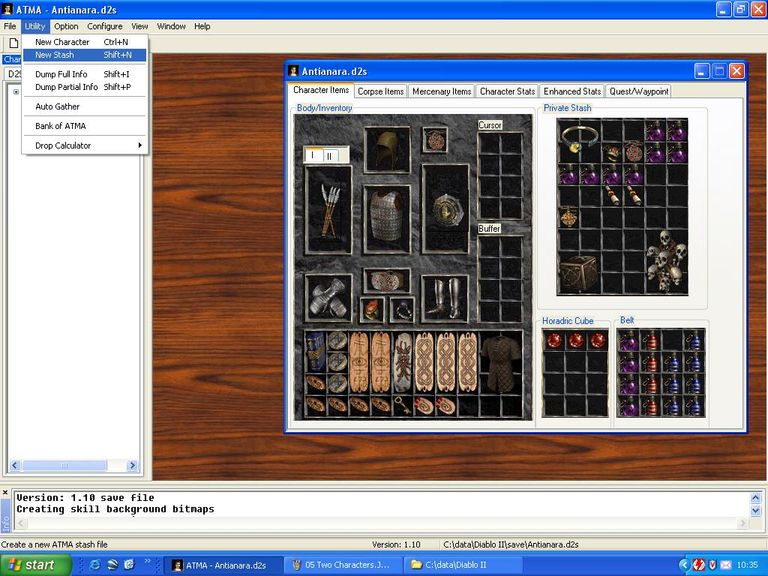Click the left panel's scroll-left arrow
Viewport: 768px width, 576px height.
(15, 465)
